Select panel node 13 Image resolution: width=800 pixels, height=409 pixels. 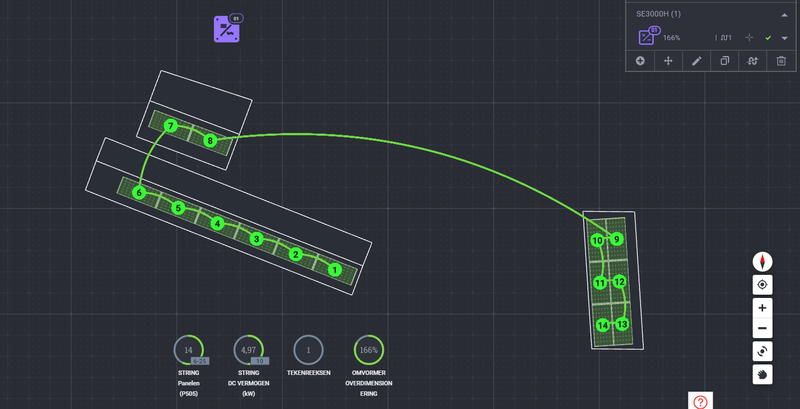coord(621,324)
